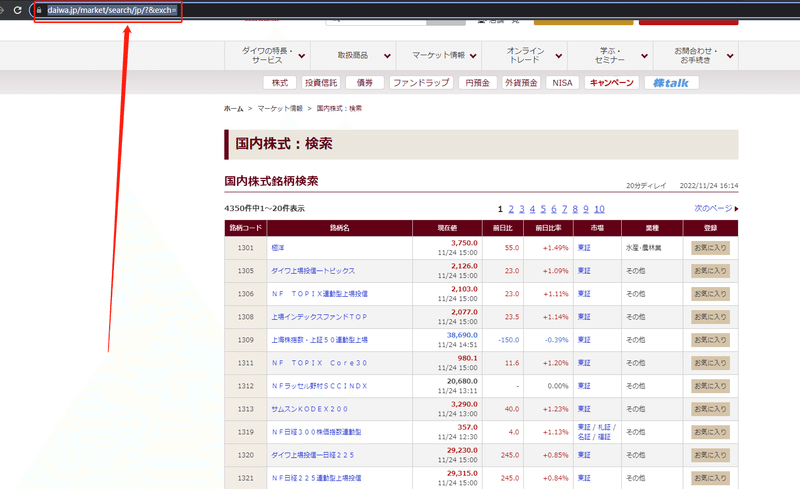The image size is (800, 489).
Task: Add stock 1305 to お気に入り
Action: (x=710, y=271)
